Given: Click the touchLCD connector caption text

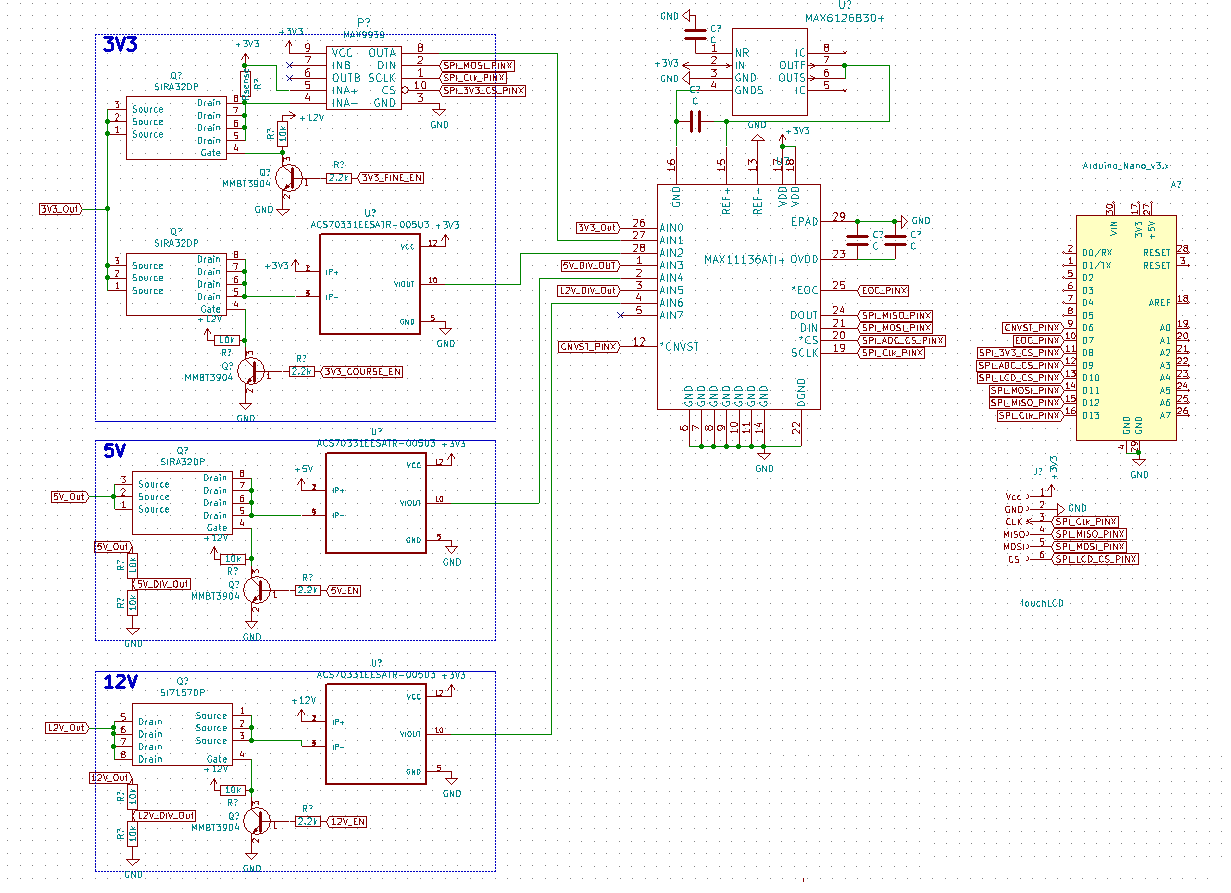Looking at the screenshot, I should (1041, 604).
